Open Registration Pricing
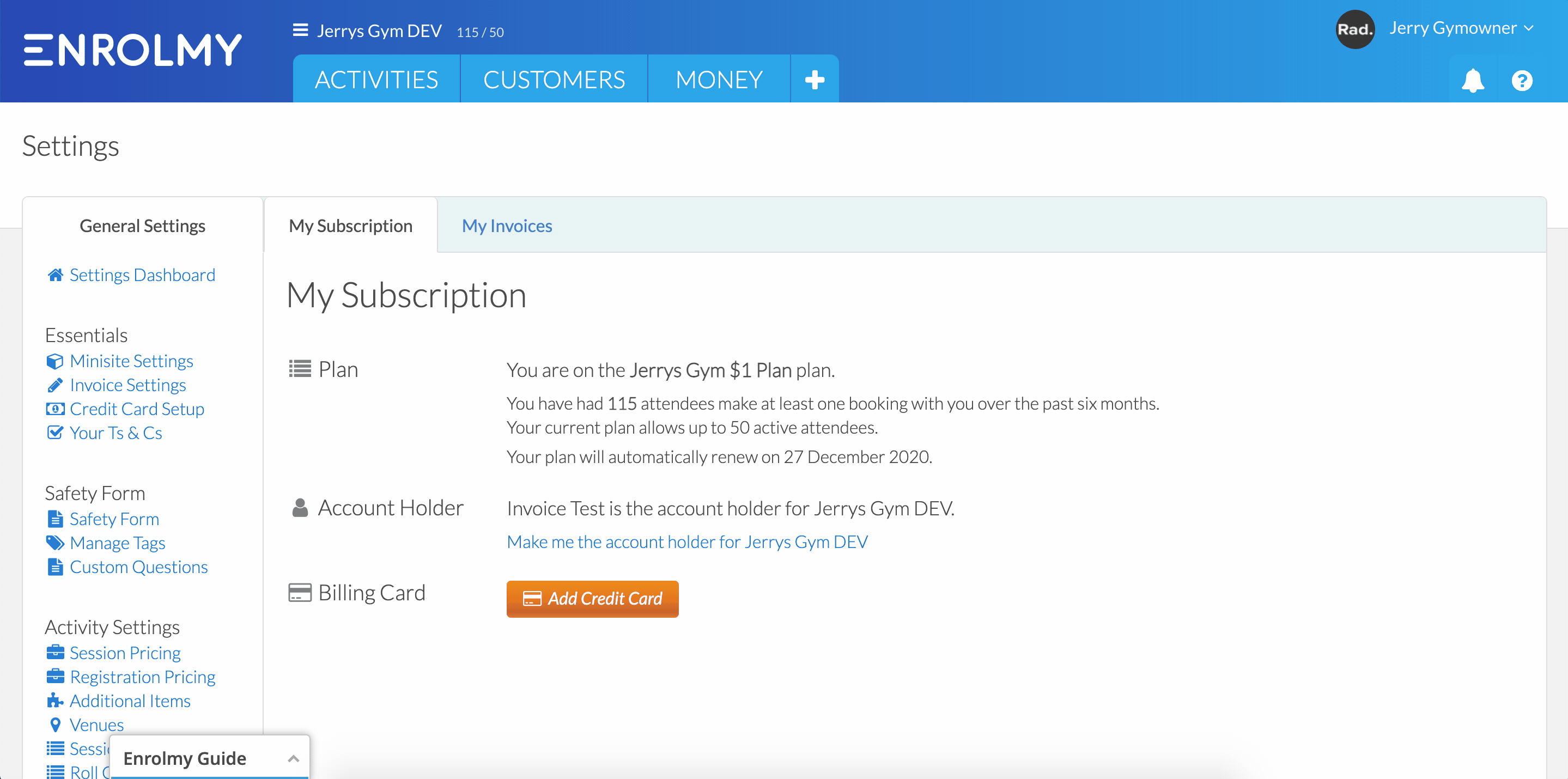1568x779 pixels. pos(142,677)
